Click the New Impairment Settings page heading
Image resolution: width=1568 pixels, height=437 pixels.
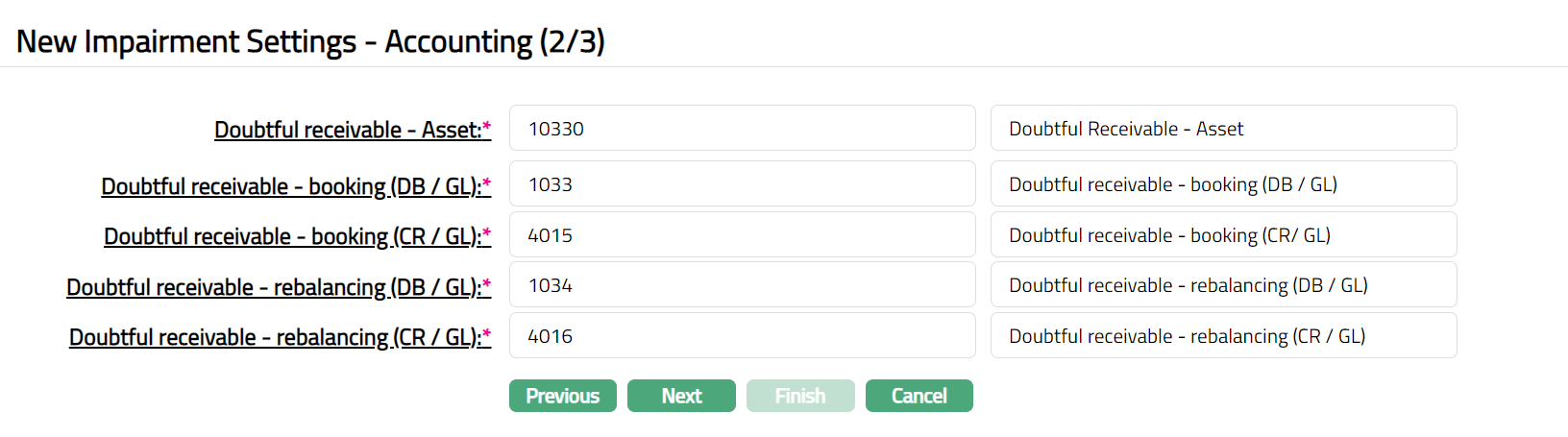click(310, 41)
